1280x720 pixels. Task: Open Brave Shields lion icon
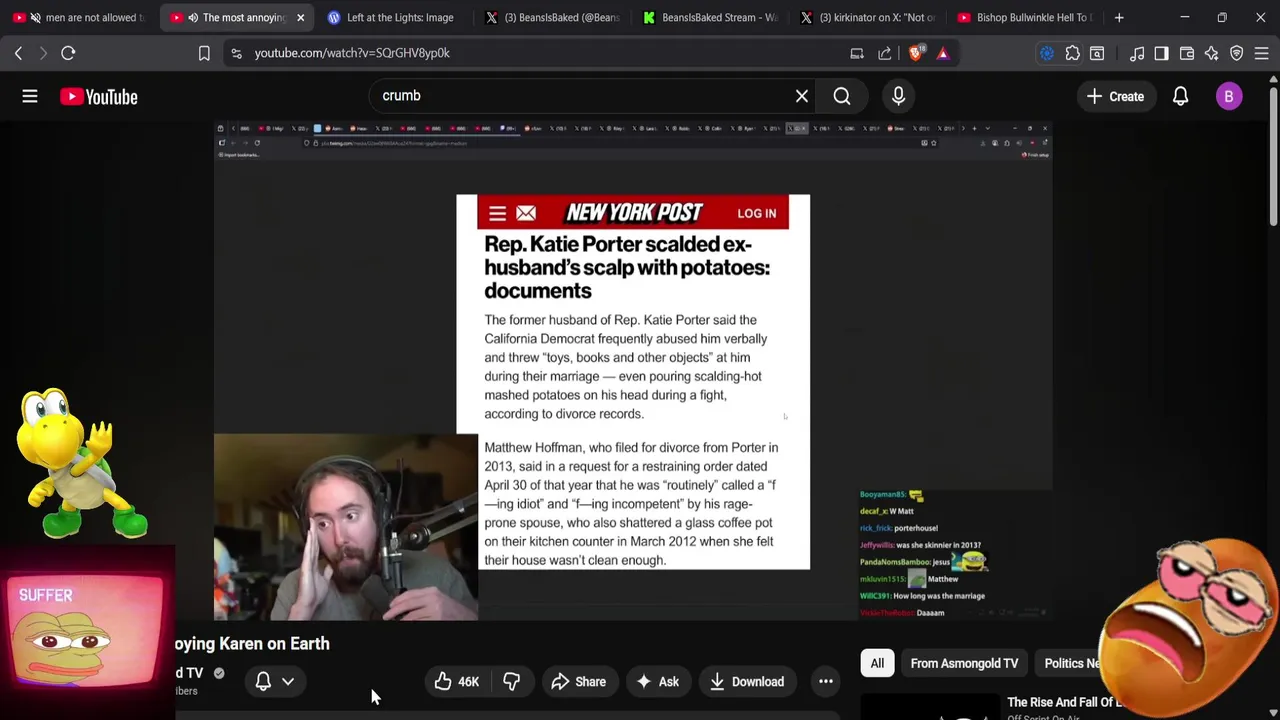[x=916, y=53]
